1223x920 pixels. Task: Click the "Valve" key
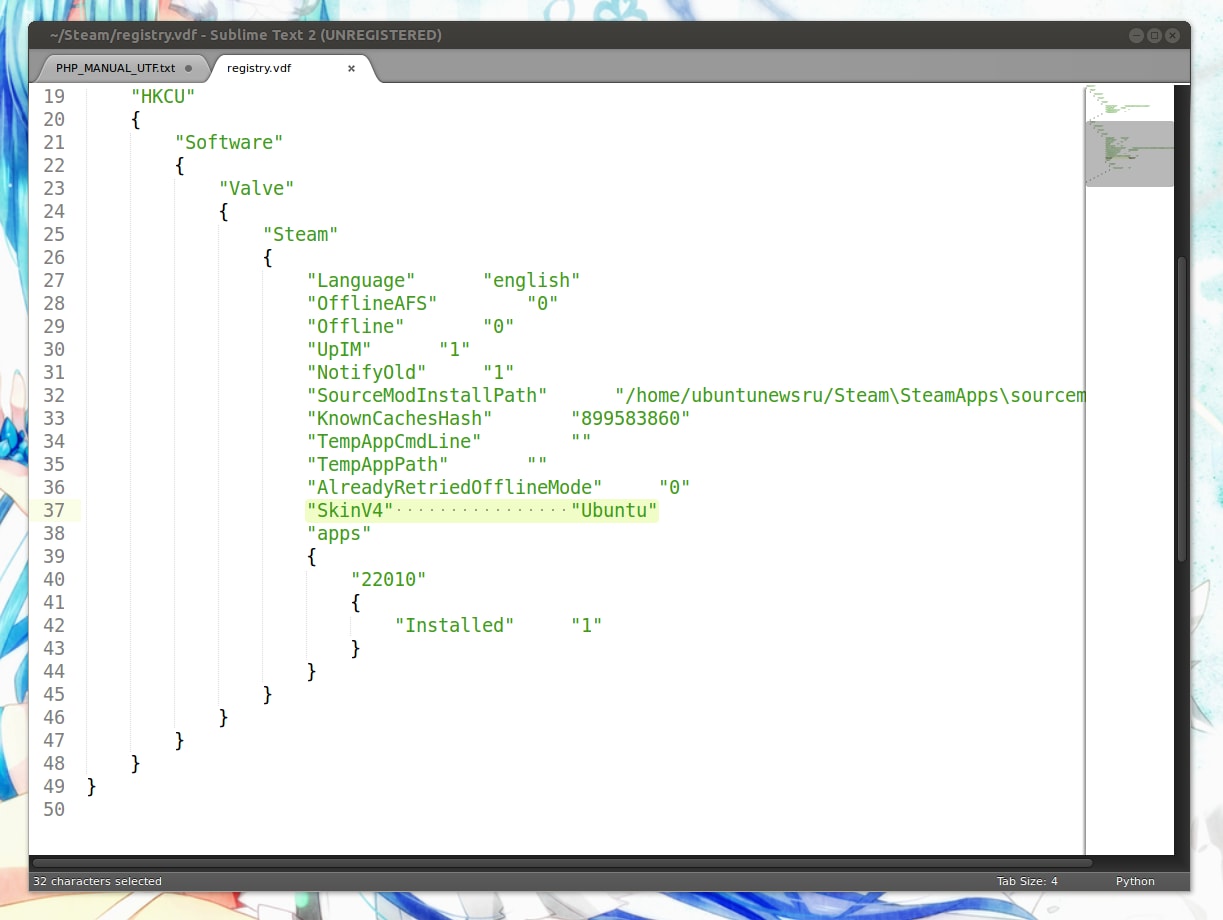click(x=256, y=188)
